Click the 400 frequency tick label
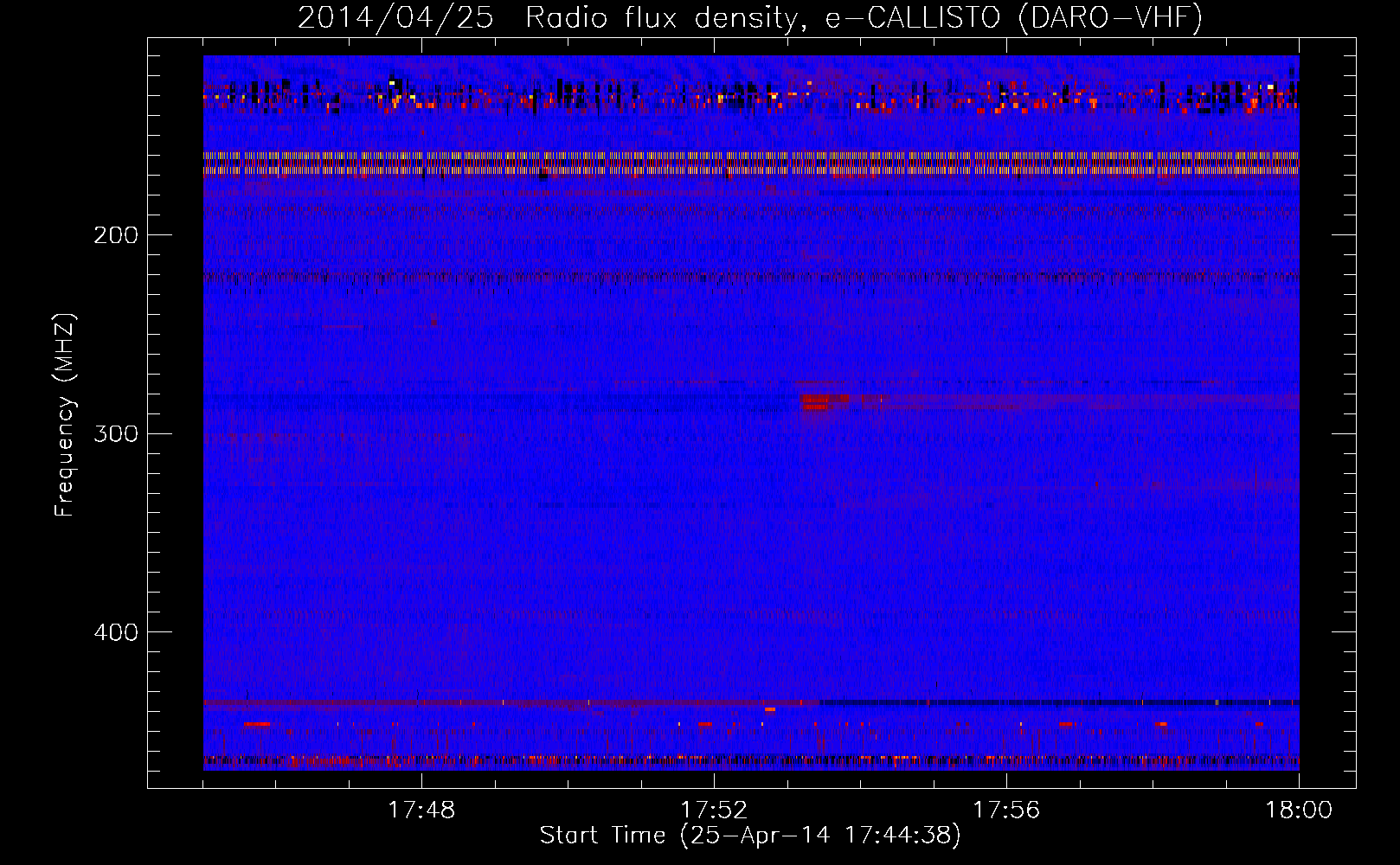Image resolution: width=1400 pixels, height=865 pixels. point(115,632)
